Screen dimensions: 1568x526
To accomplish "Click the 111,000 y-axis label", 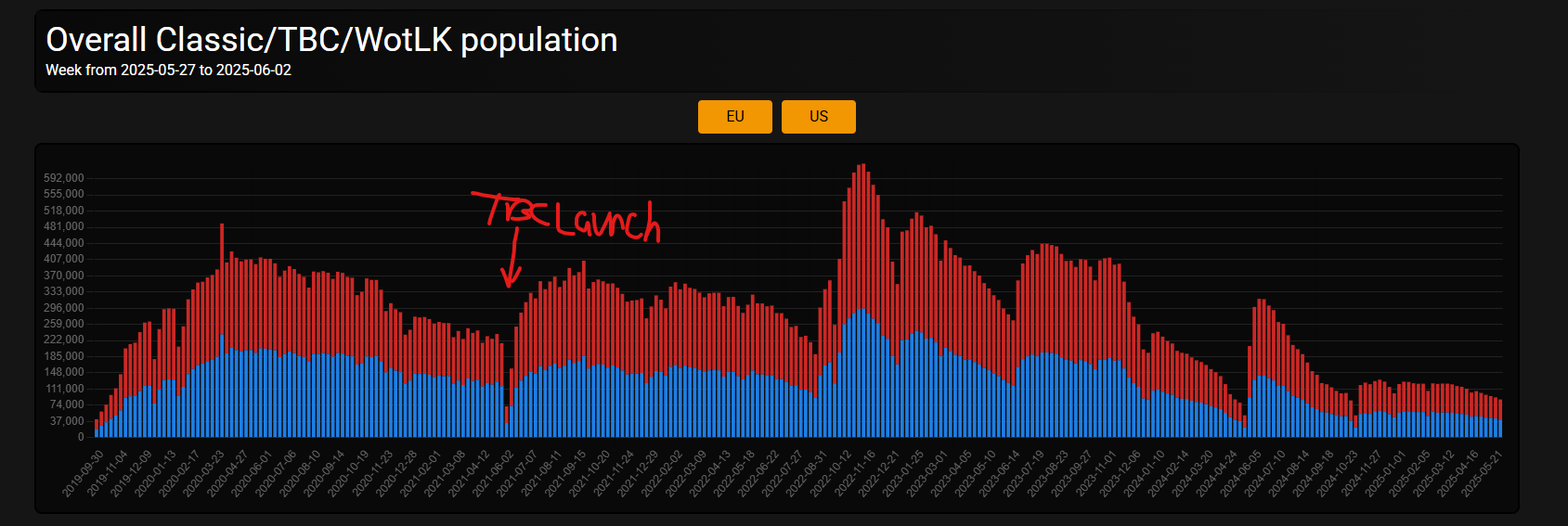I will click(x=63, y=389).
